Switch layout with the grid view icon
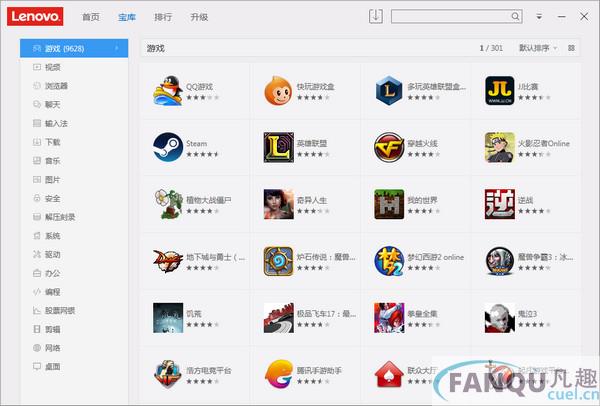Screen dimensions: 600x406 tap(571, 48)
